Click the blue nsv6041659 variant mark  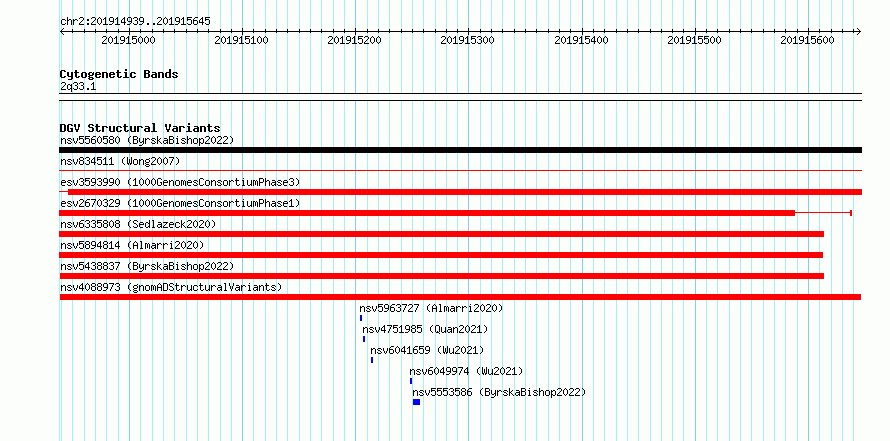tap(372, 360)
